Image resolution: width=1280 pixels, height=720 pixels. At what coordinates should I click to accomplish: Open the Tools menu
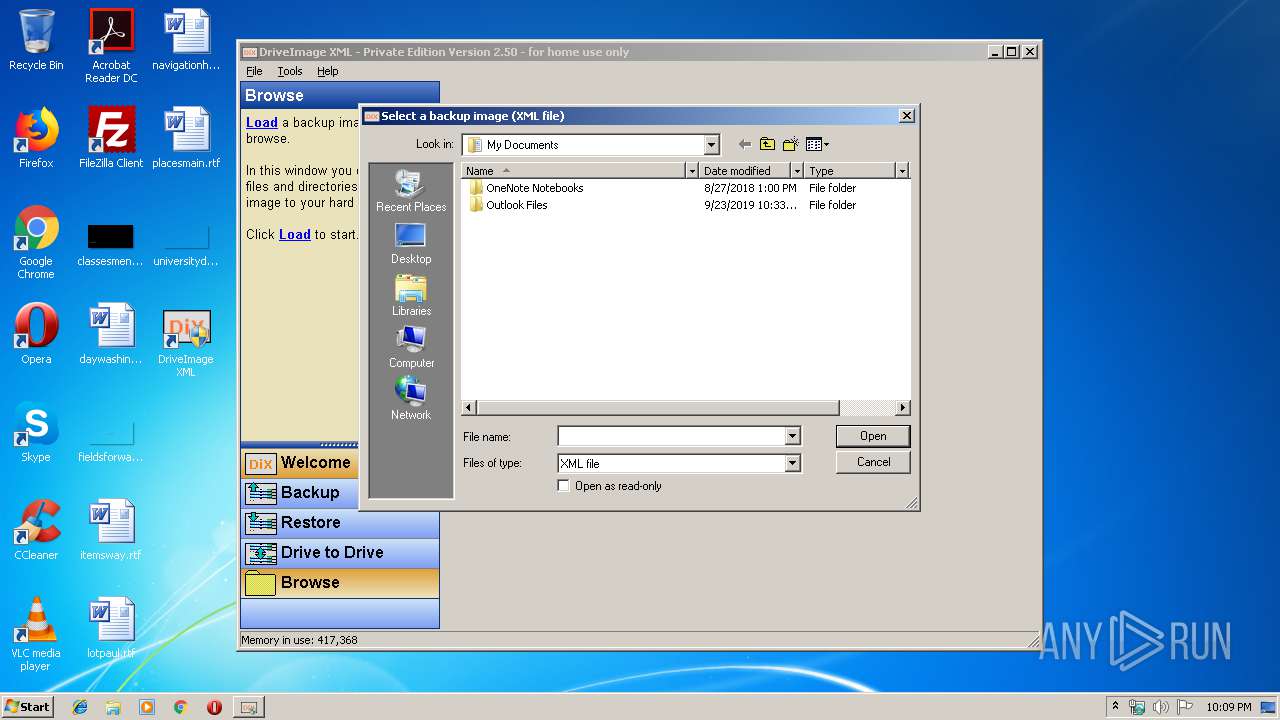[x=290, y=71]
